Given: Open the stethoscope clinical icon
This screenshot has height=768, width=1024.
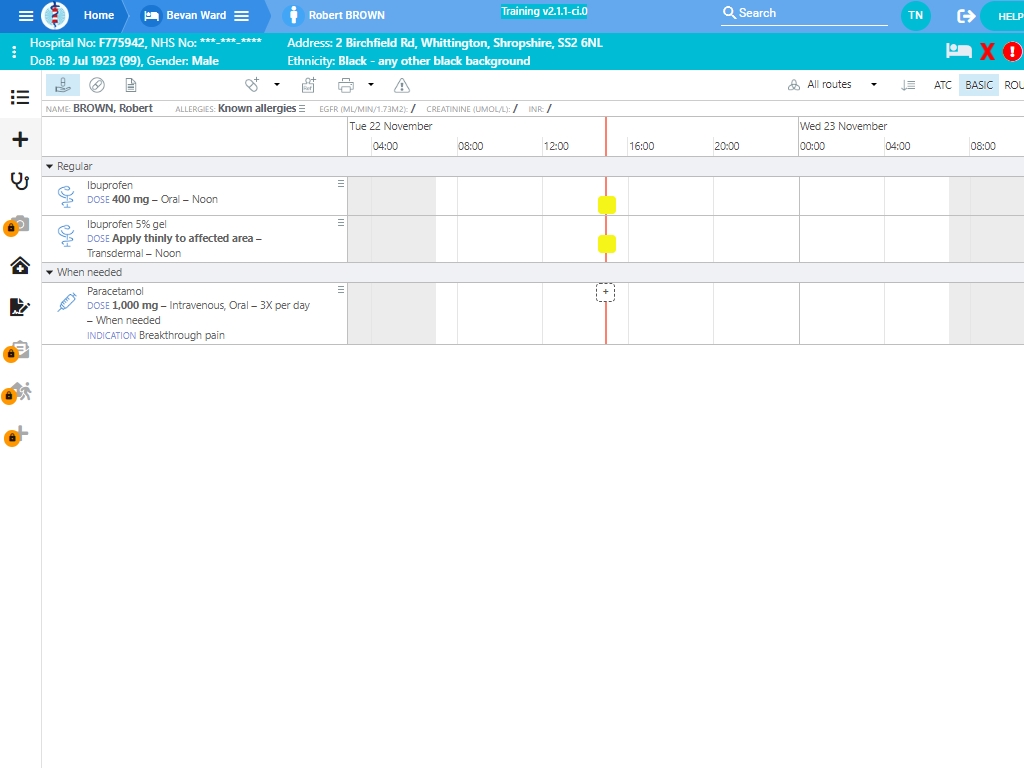Looking at the screenshot, I should click(x=20, y=181).
